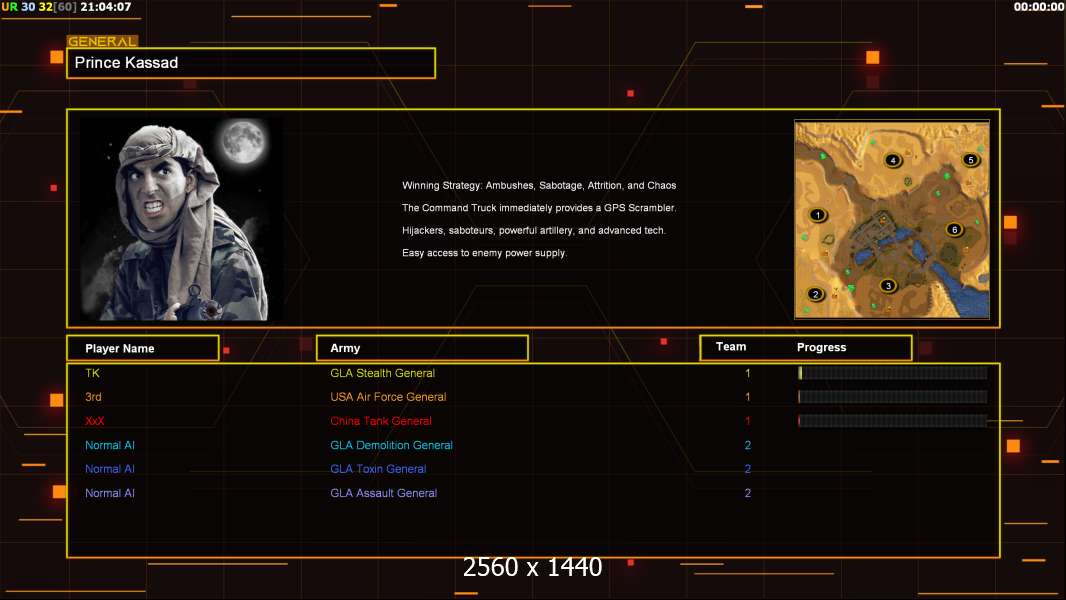Click the Player Name column header
The height and width of the screenshot is (600, 1066).
[142, 348]
